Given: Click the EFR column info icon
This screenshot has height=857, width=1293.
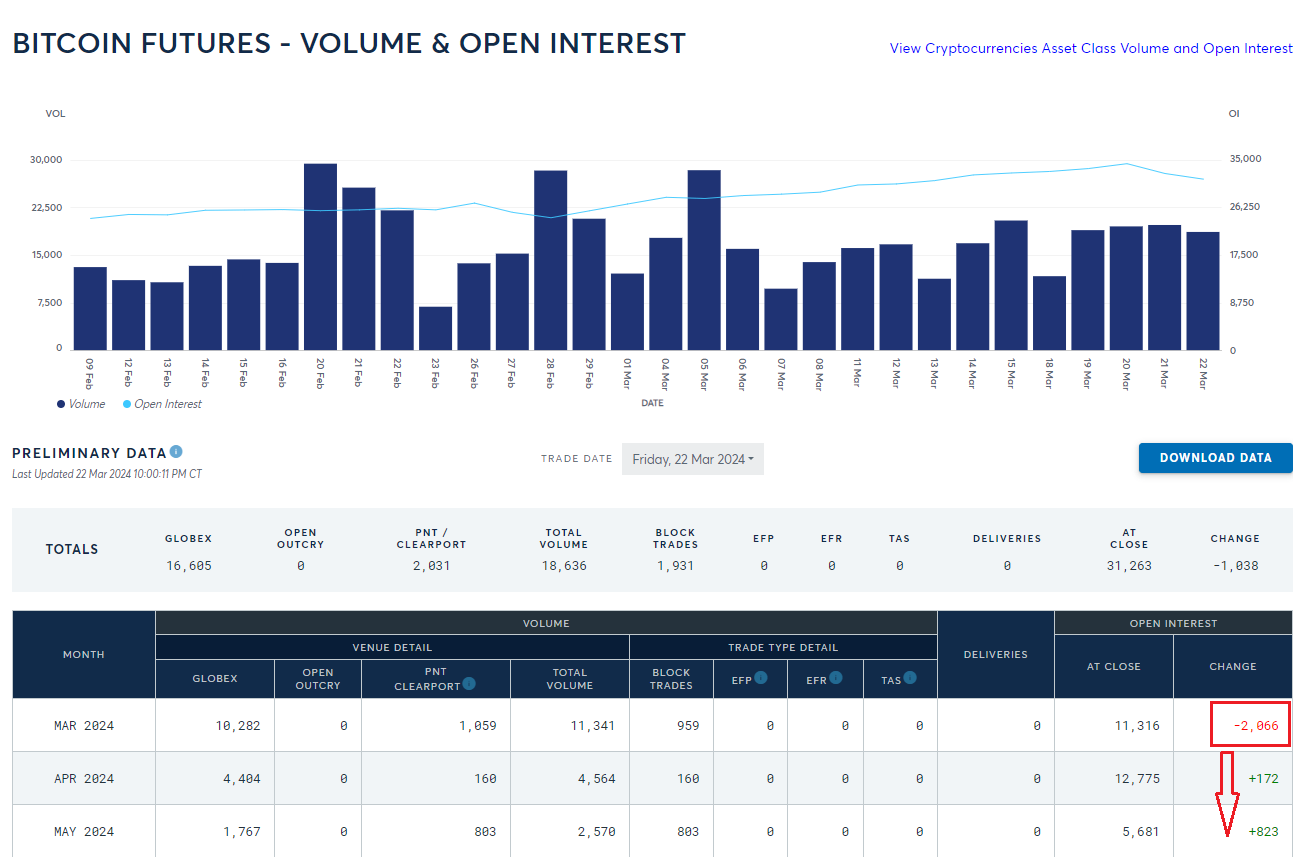Looking at the screenshot, I should (836, 678).
